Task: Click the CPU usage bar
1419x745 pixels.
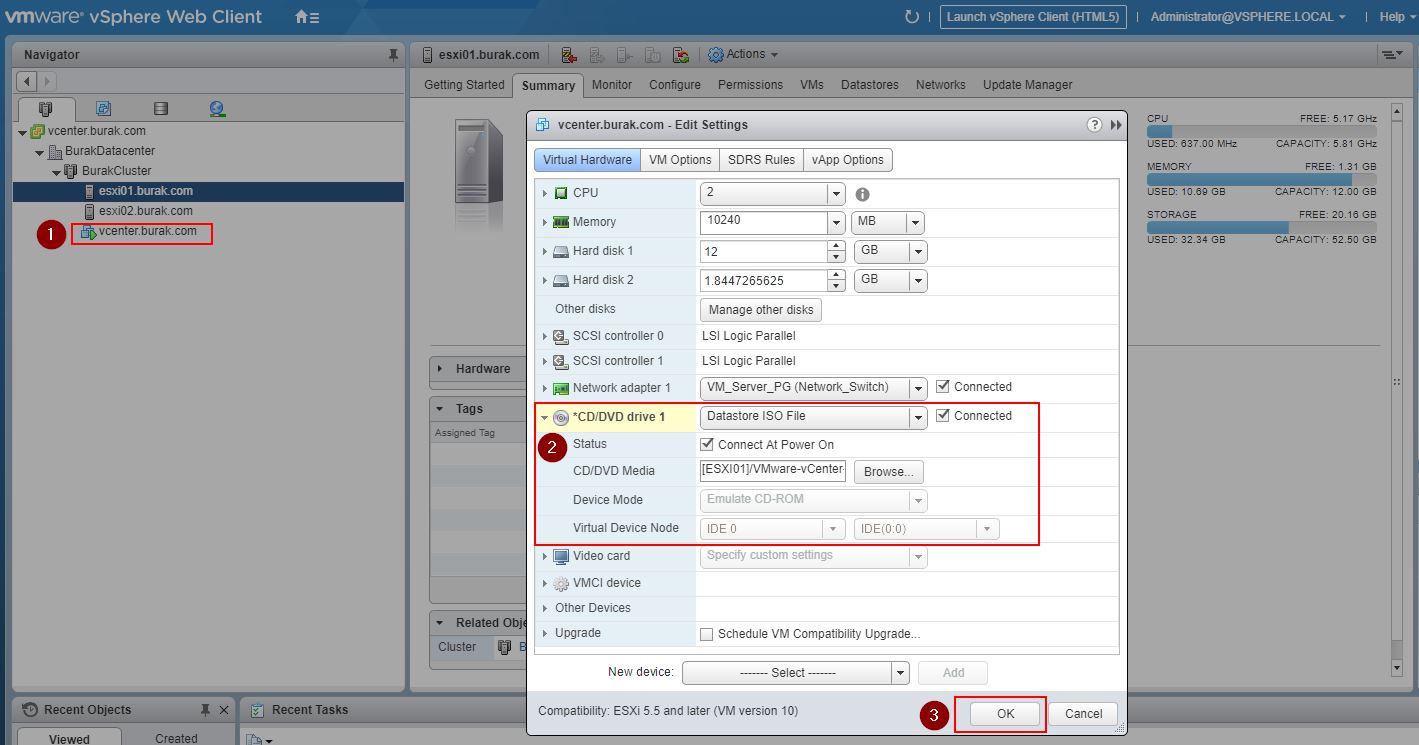Action: tap(1261, 132)
